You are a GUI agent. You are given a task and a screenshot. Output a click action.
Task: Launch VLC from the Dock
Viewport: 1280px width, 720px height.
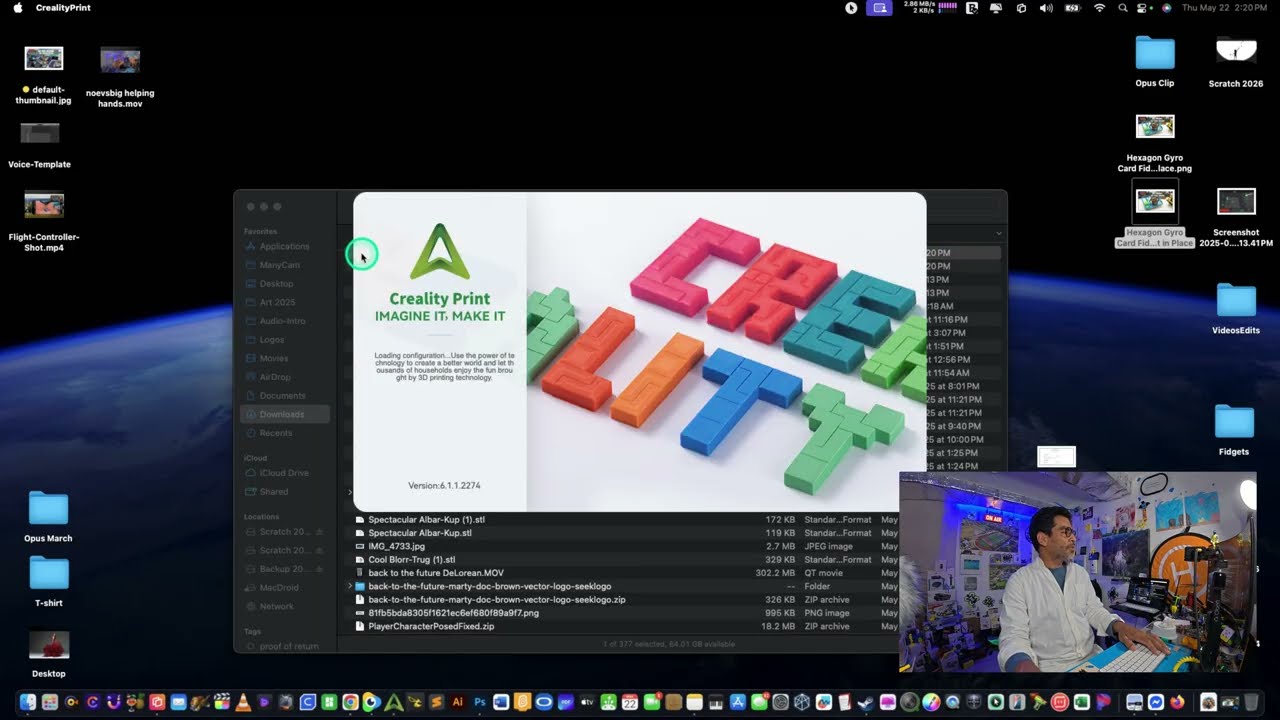click(x=243, y=702)
